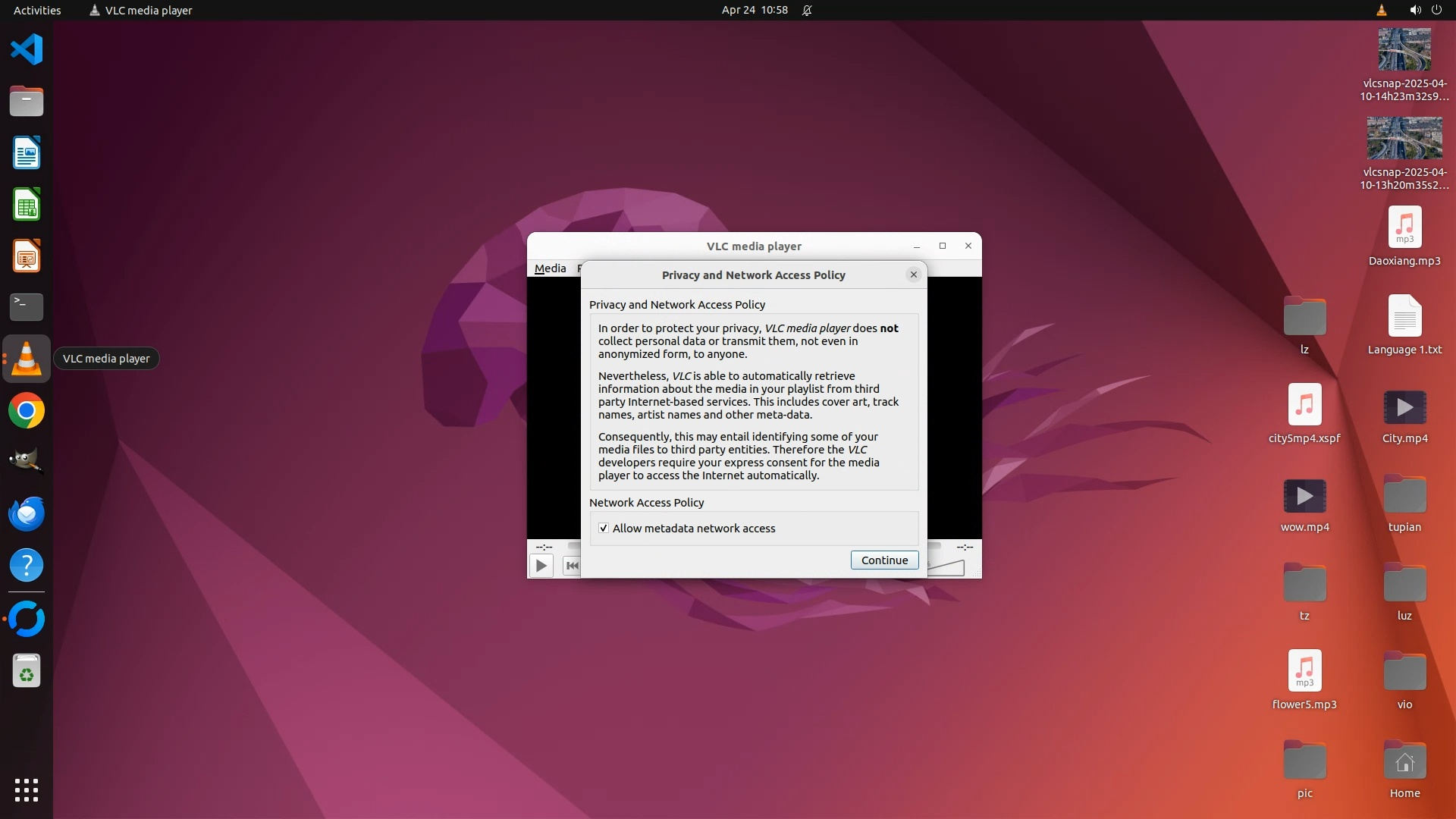
Task: Click the Continue button
Action: 884,560
